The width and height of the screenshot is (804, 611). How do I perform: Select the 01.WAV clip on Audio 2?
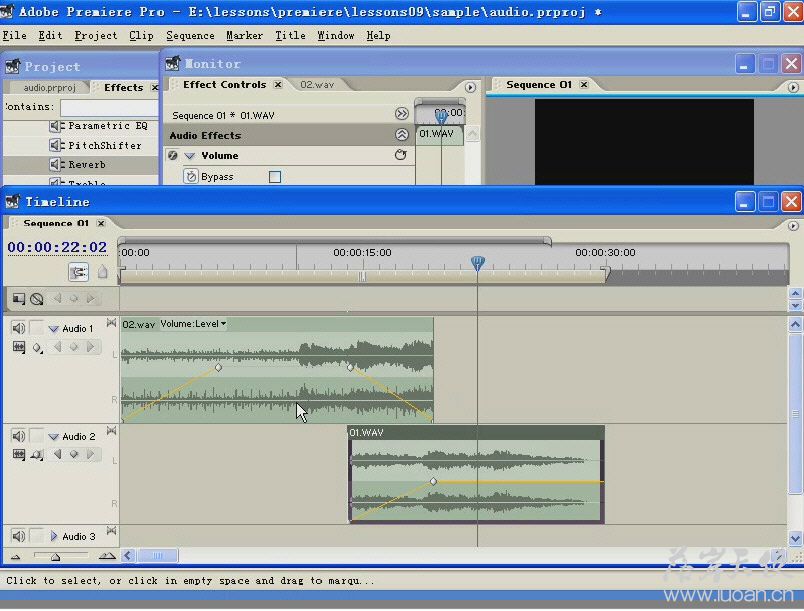[x=476, y=475]
